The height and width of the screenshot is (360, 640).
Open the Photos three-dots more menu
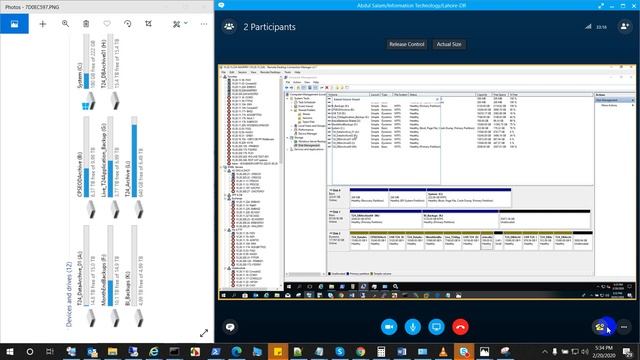(x=204, y=24)
